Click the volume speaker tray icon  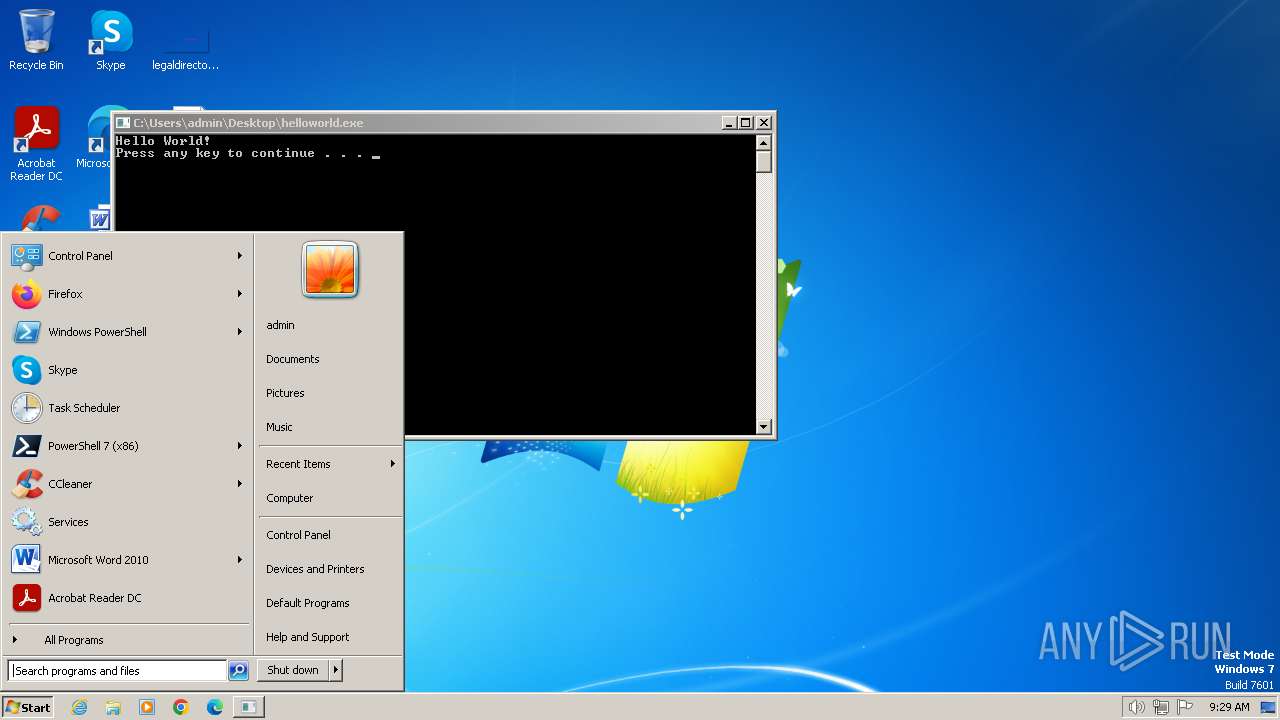1136,707
